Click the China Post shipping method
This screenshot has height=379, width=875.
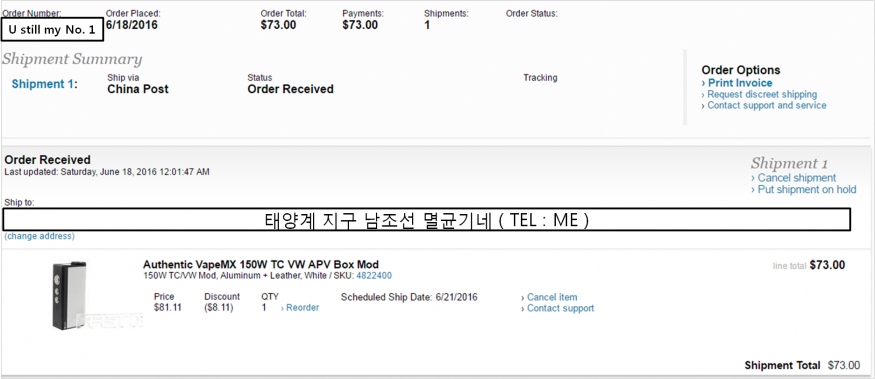point(138,89)
